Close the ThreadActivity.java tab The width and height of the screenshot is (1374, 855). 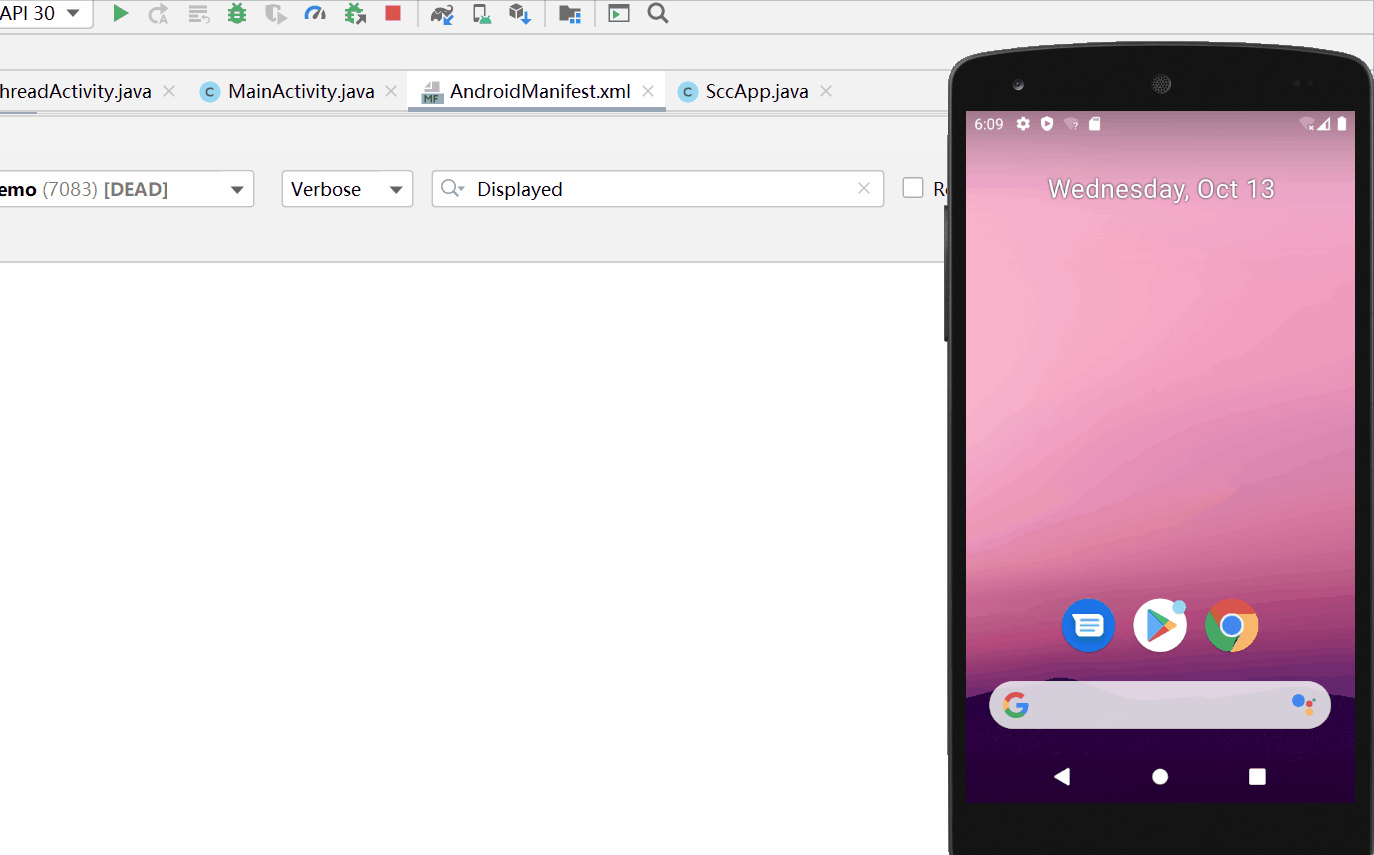(x=169, y=91)
